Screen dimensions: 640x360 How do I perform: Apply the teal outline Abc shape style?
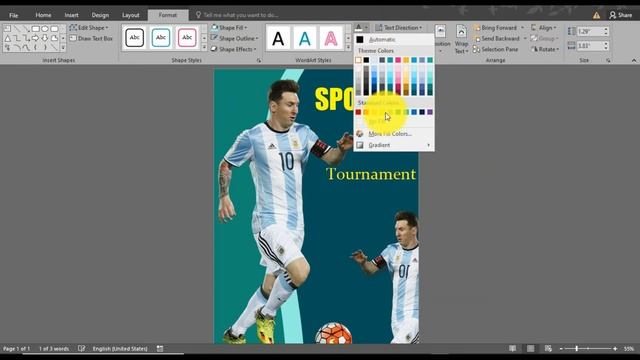click(x=161, y=38)
